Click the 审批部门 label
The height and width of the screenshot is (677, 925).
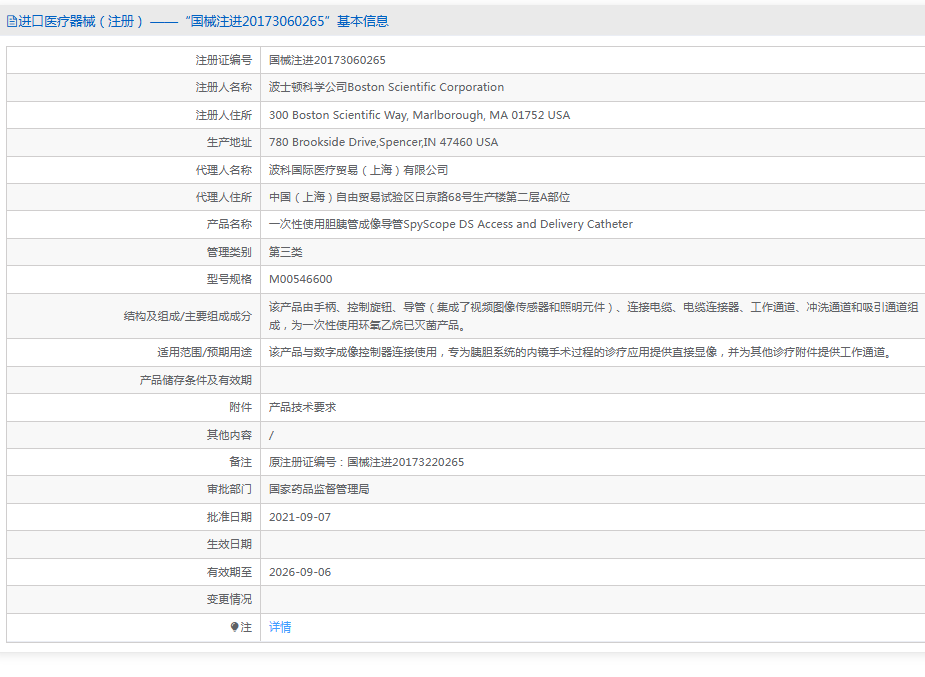tap(229, 489)
